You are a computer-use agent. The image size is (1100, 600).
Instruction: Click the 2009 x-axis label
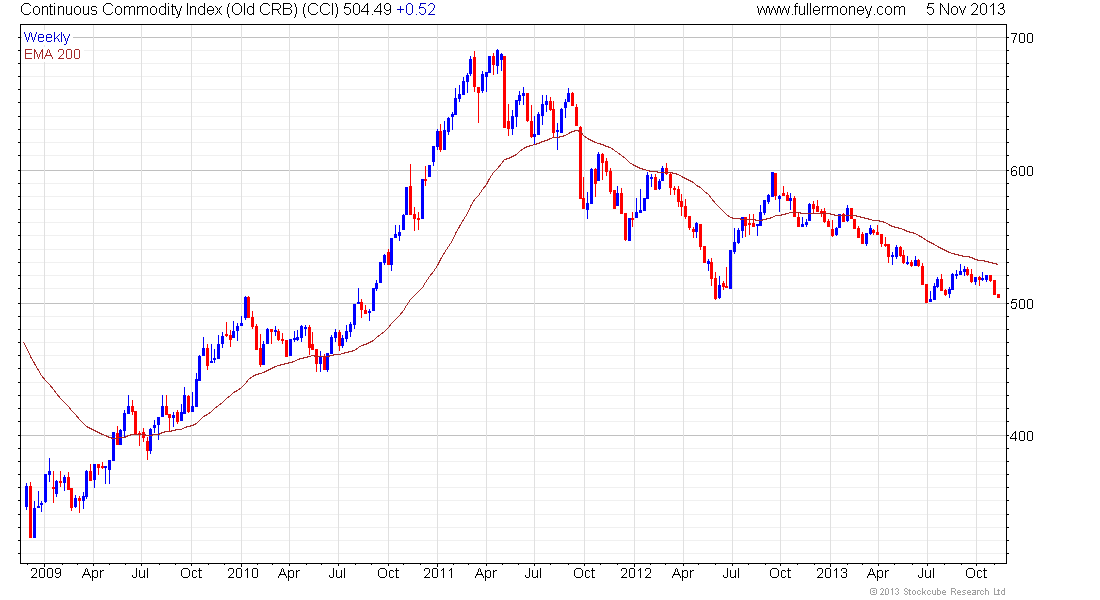coord(46,573)
